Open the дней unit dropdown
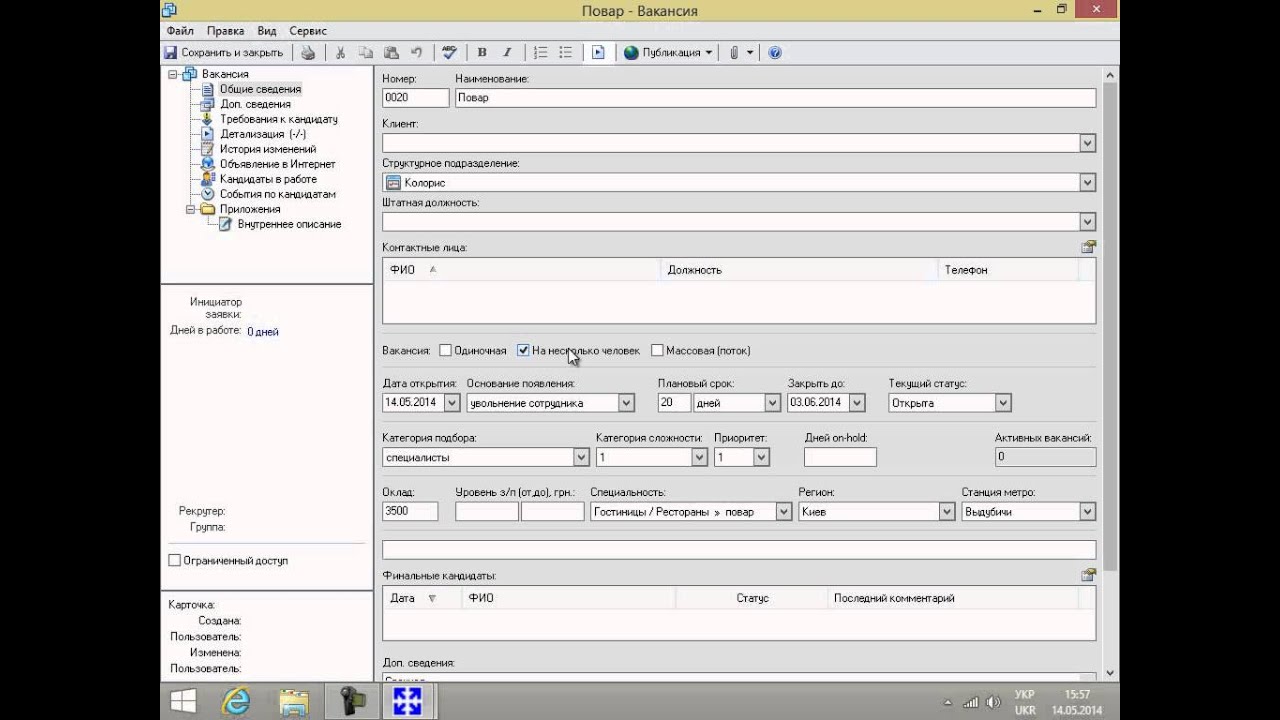Viewport: 1280px width, 720px height. pyautogui.click(x=772, y=403)
